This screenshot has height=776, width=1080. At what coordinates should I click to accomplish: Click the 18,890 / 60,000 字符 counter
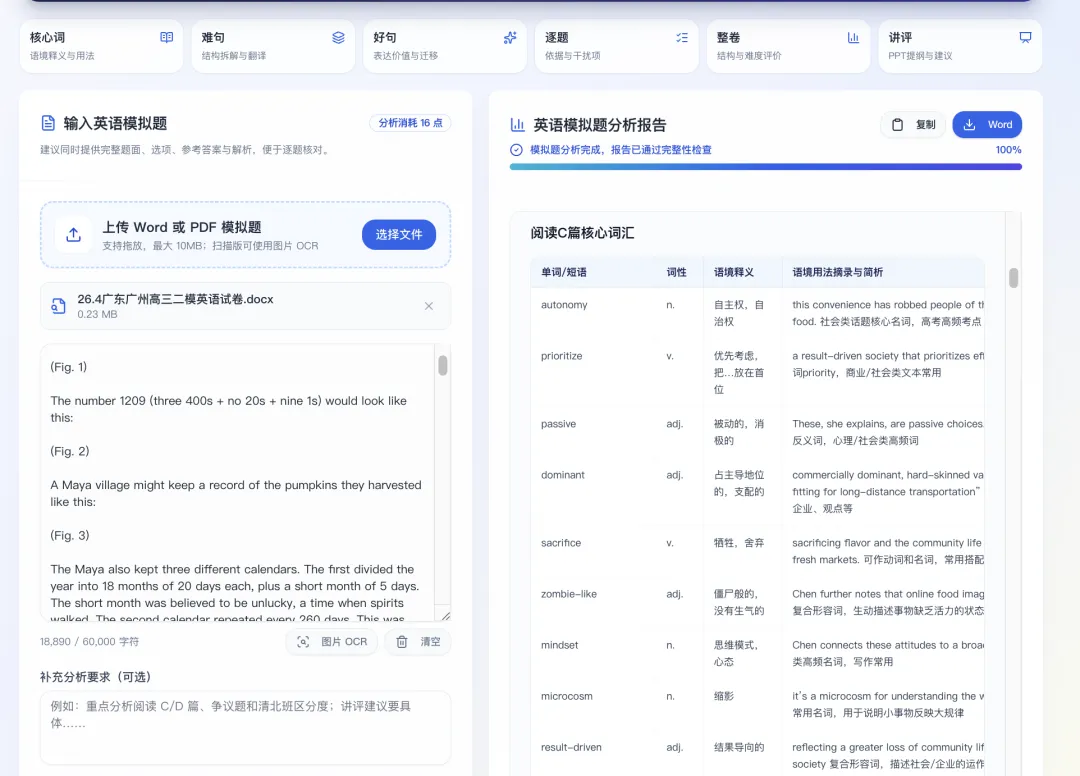pyautogui.click(x=90, y=642)
